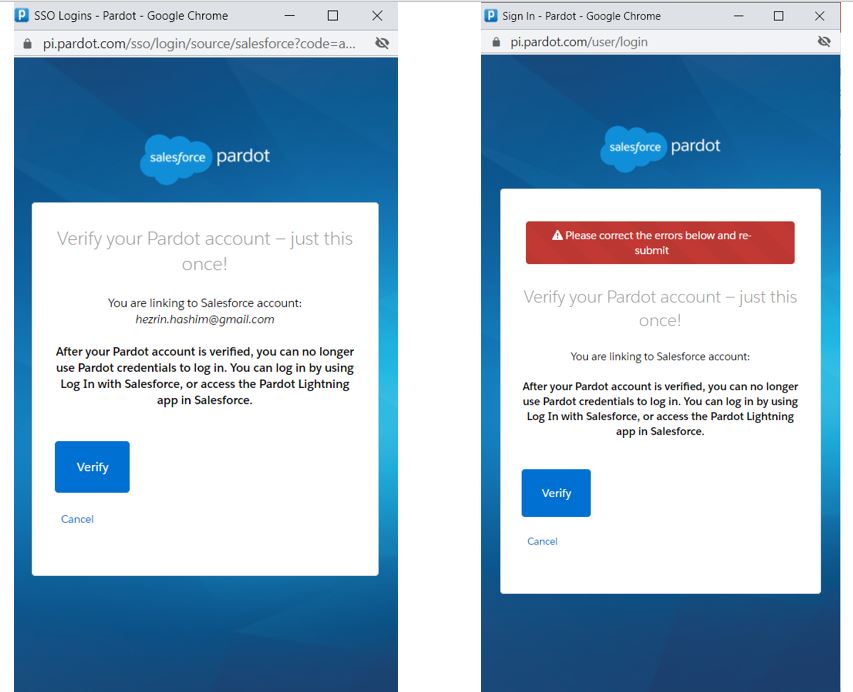Screen dimensions: 853x692
Task: Maximize the Sign In Chrome window
Action: pos(778,16)
